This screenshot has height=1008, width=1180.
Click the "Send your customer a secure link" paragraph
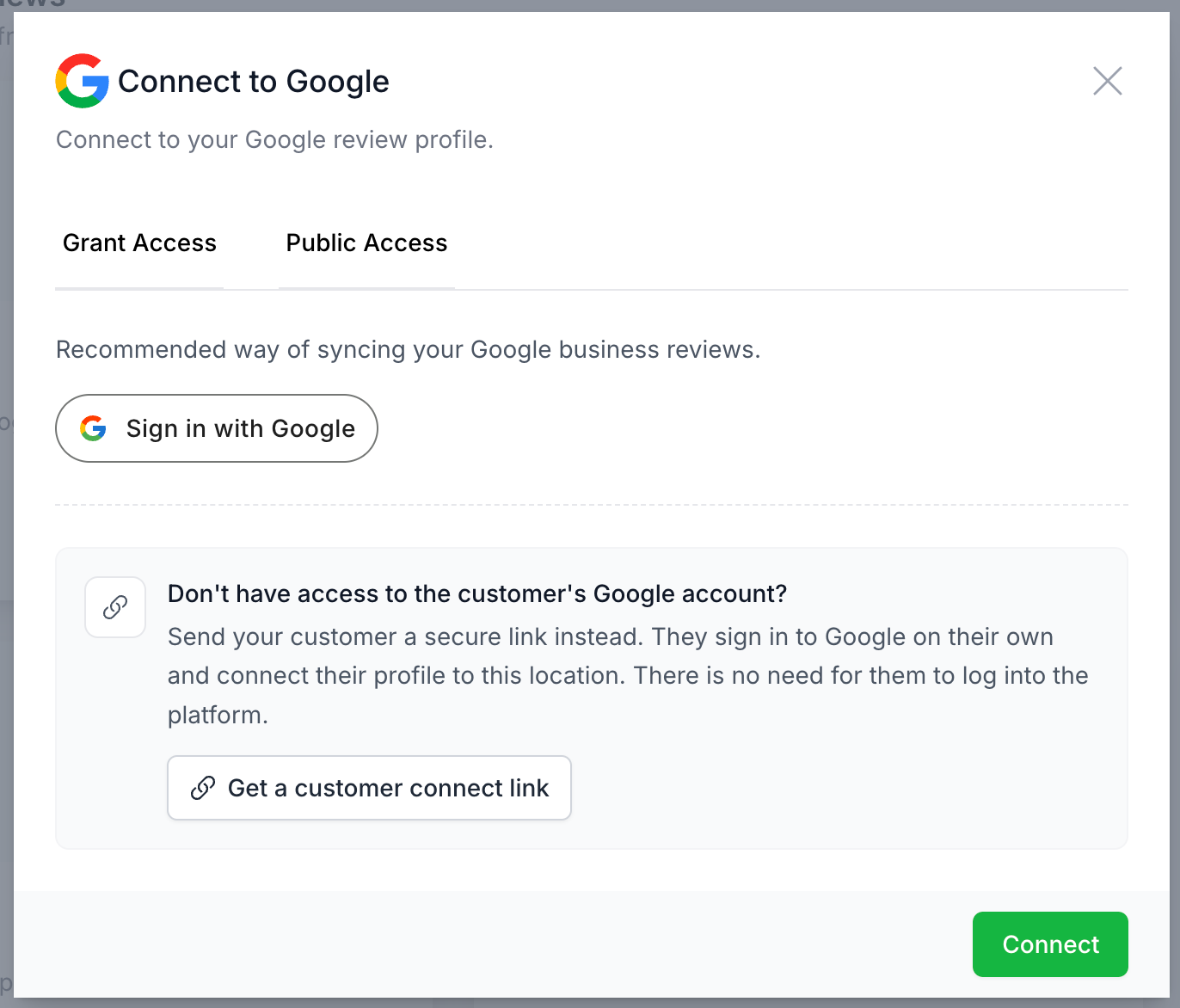(x=628, y=676)
